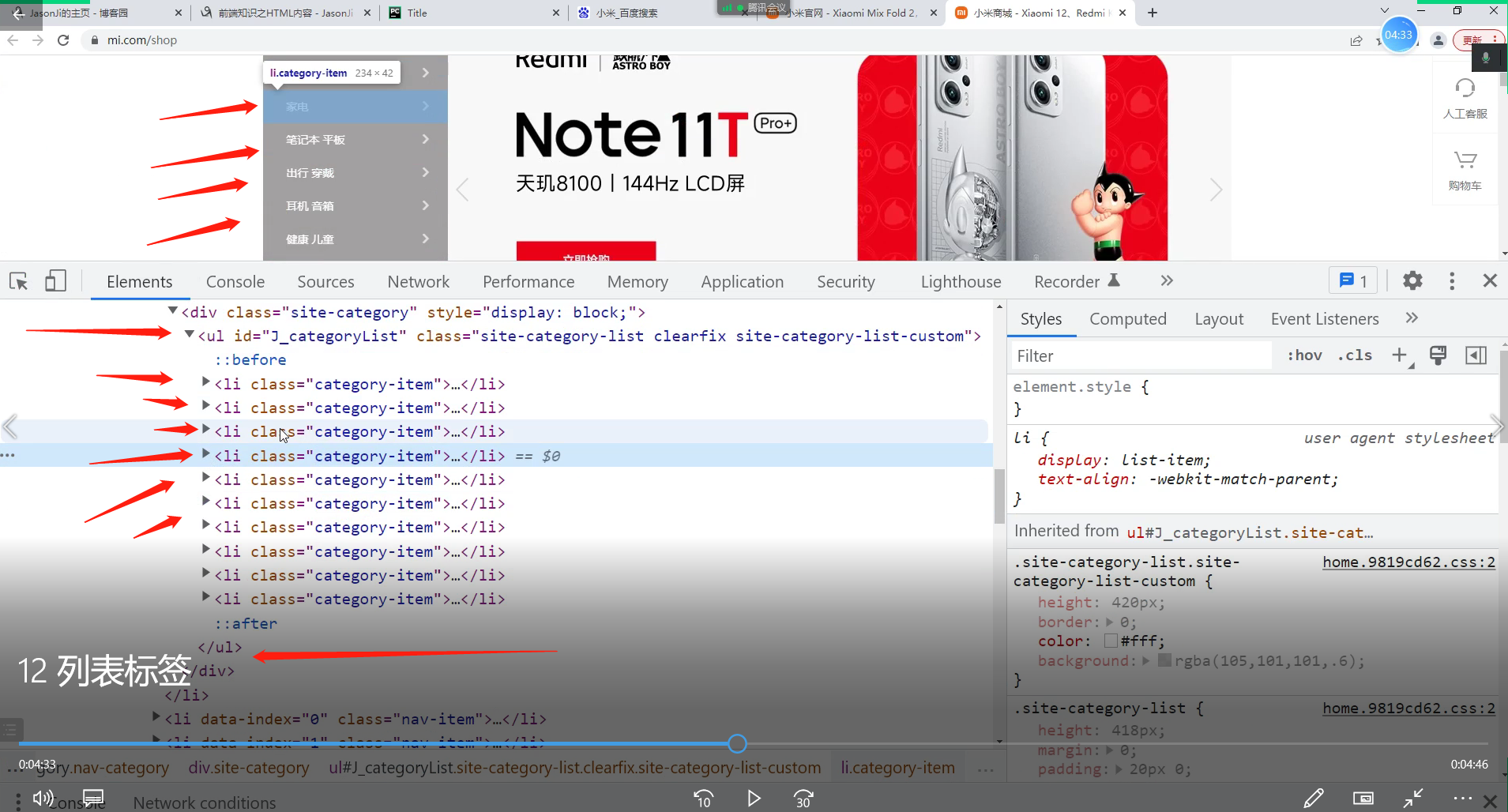Select the div.site-category breadcrumb
The image size is (1508, 812).
249,768
